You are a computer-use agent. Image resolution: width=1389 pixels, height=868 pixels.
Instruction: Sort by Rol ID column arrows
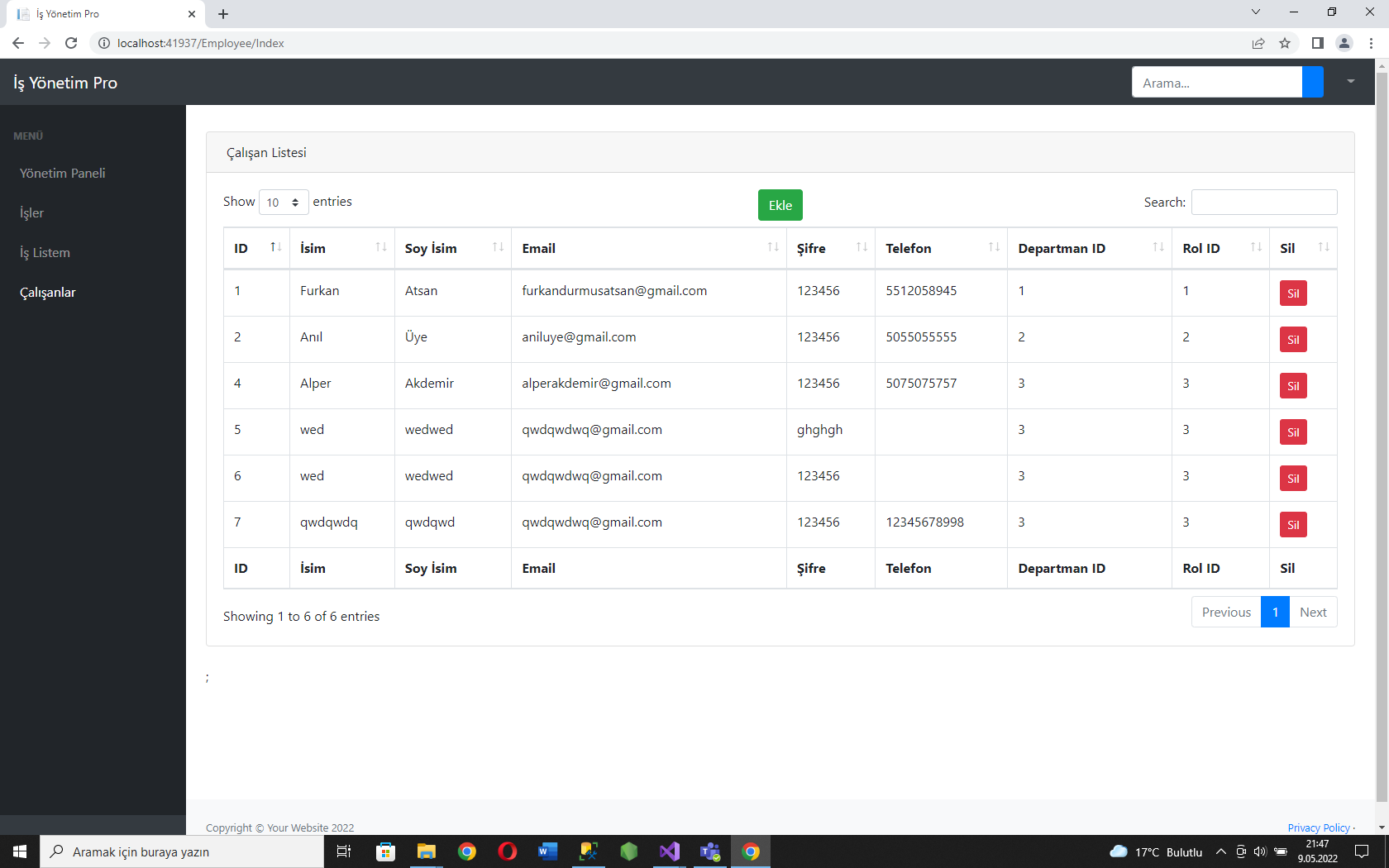[x=1256, y=247]
